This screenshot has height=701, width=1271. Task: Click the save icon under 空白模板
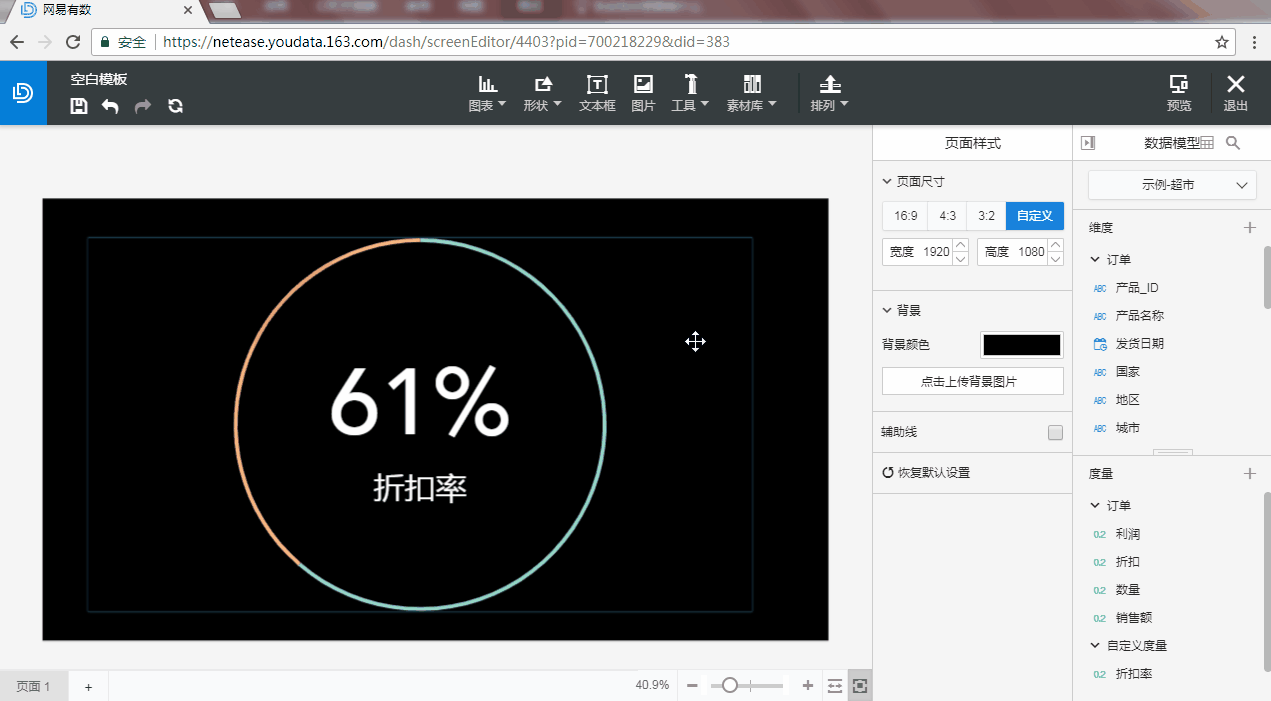79,106
